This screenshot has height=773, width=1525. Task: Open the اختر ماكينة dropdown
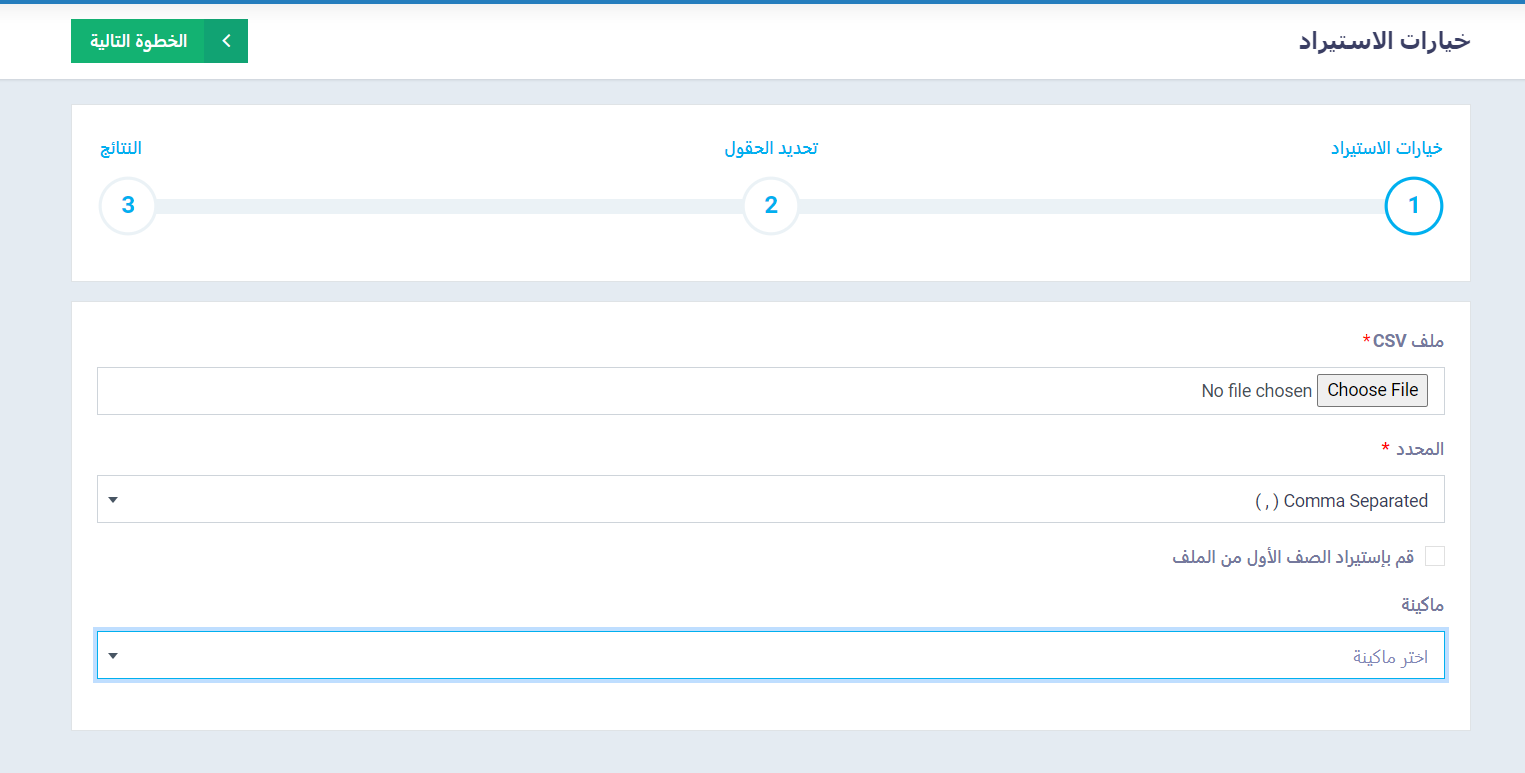pyautogui.click(x=771, y=655)
